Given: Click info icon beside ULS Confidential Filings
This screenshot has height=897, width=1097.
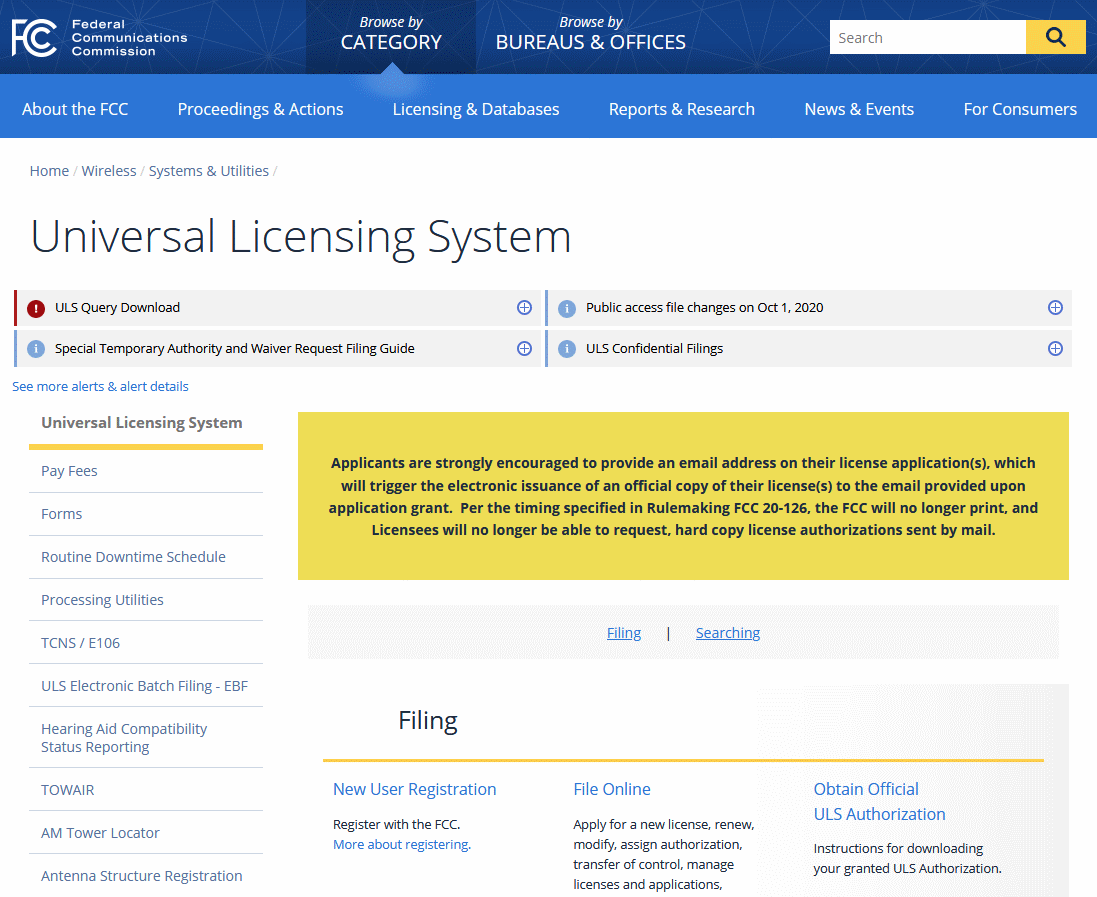Looking at the screenshot, I should point(567,349).
